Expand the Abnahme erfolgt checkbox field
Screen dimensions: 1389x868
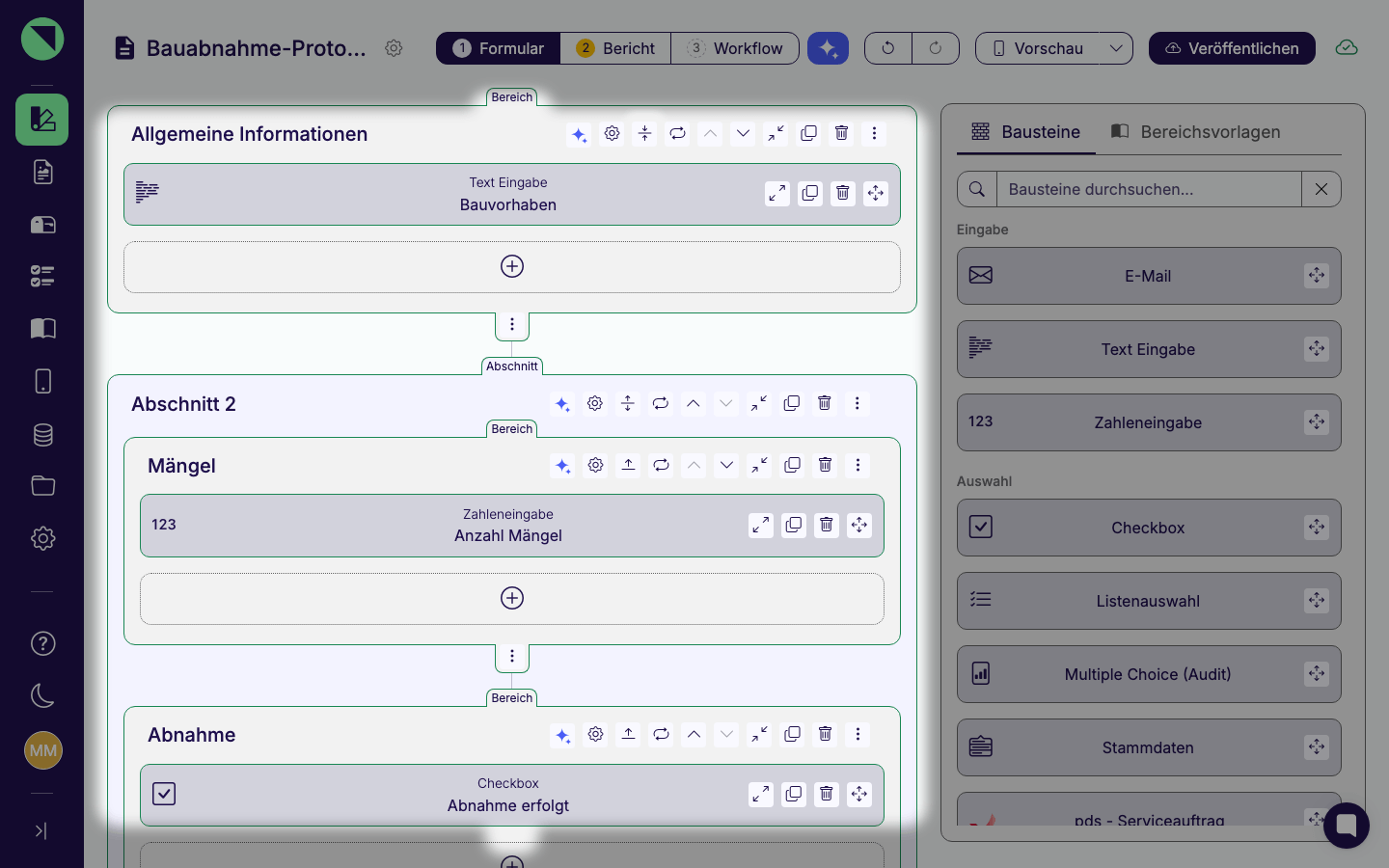[x=761, y=794]
